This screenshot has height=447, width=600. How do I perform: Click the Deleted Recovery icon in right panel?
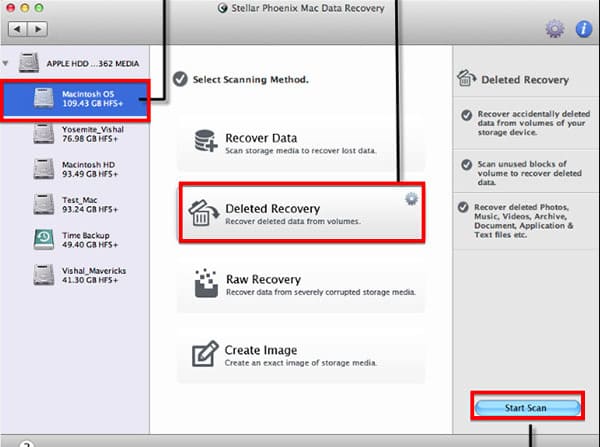466,78
